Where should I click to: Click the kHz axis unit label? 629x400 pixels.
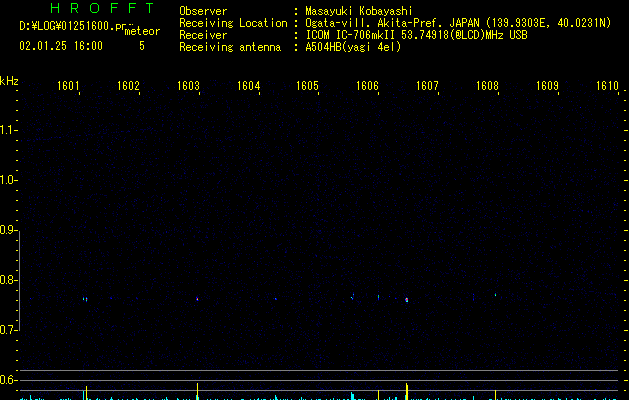(x=9, y=81)
